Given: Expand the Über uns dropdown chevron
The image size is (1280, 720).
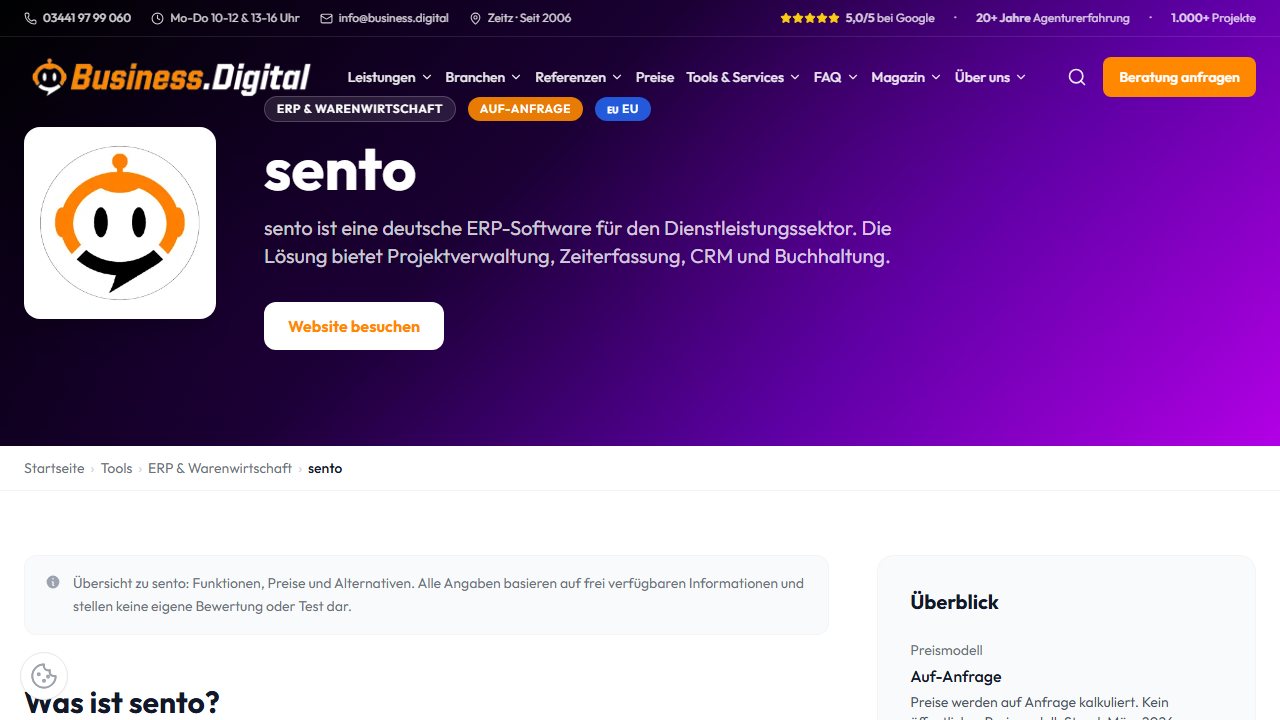Looking at the screenshot, I should tap(1021, 77).
